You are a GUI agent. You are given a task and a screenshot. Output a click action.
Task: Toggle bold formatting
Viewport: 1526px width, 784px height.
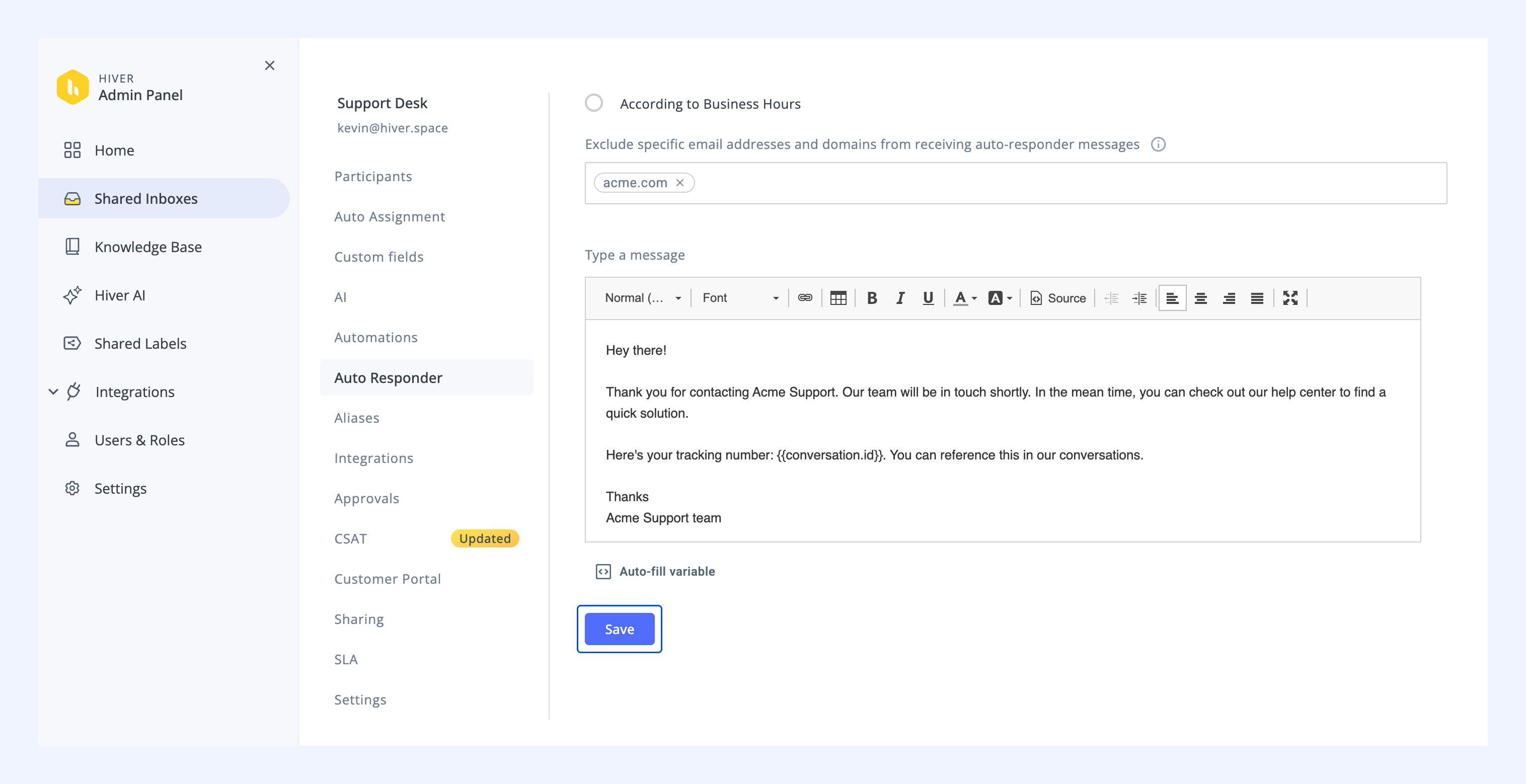(871, 298)
